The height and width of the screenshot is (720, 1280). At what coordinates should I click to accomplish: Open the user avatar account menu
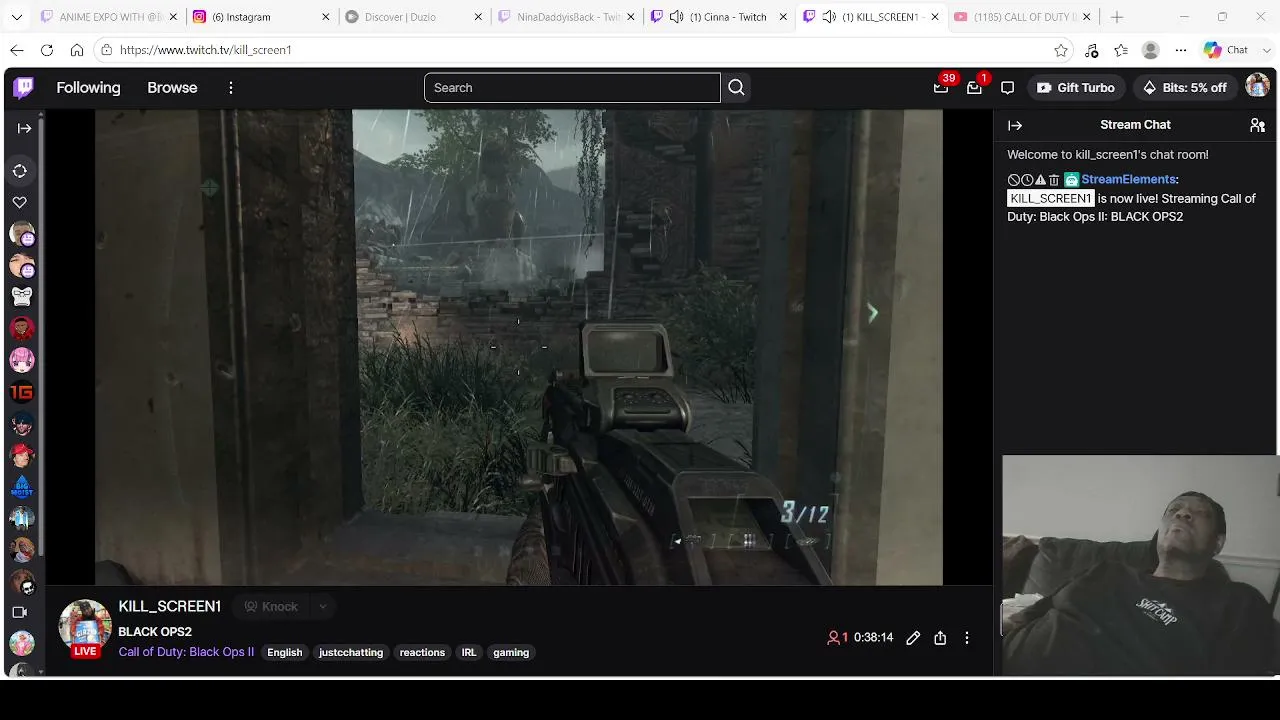coord(1257,88)
